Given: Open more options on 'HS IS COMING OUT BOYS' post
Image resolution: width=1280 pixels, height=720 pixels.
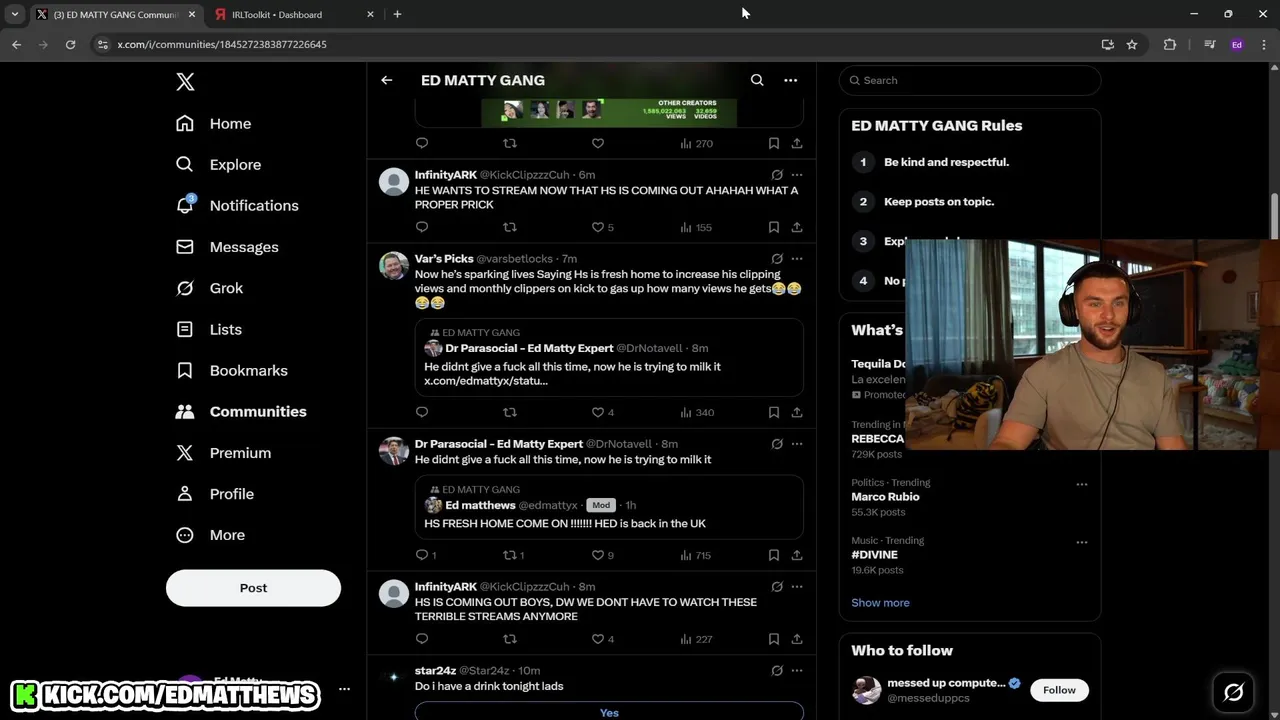Looking at the screenshot, I should coord(797,587).
